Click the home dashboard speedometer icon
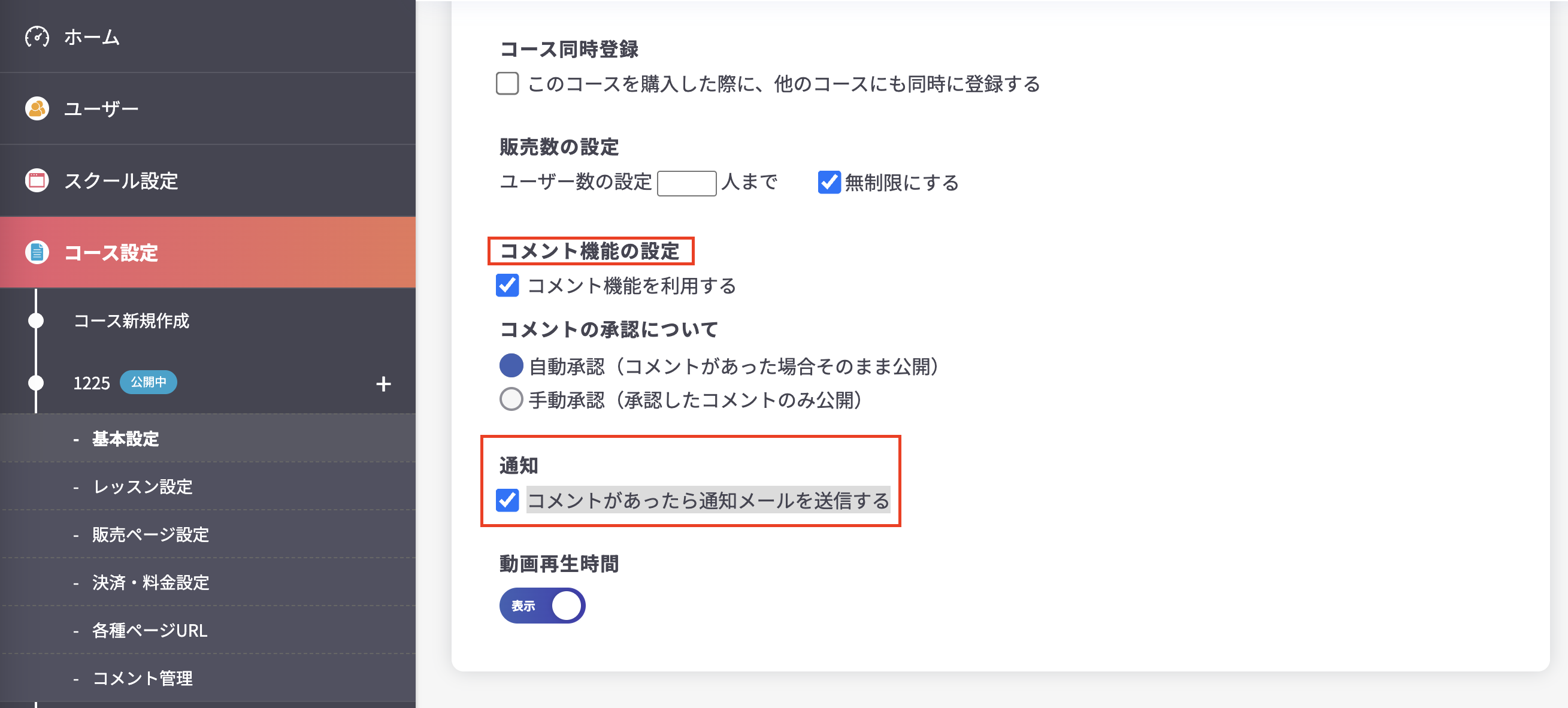1568x708 pixels. (37, 37)
